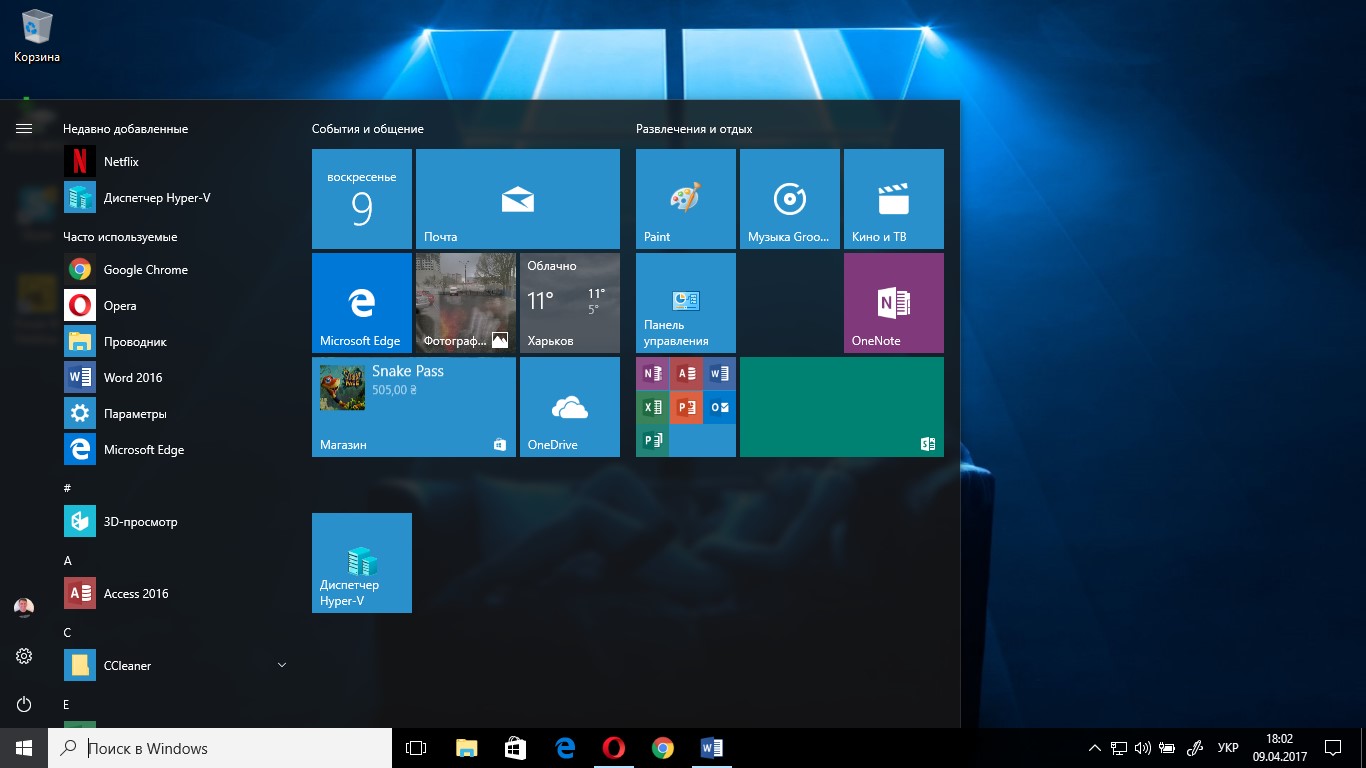
Task: Click the small Excel tile in Office group
Action: [x=652, y=407]
